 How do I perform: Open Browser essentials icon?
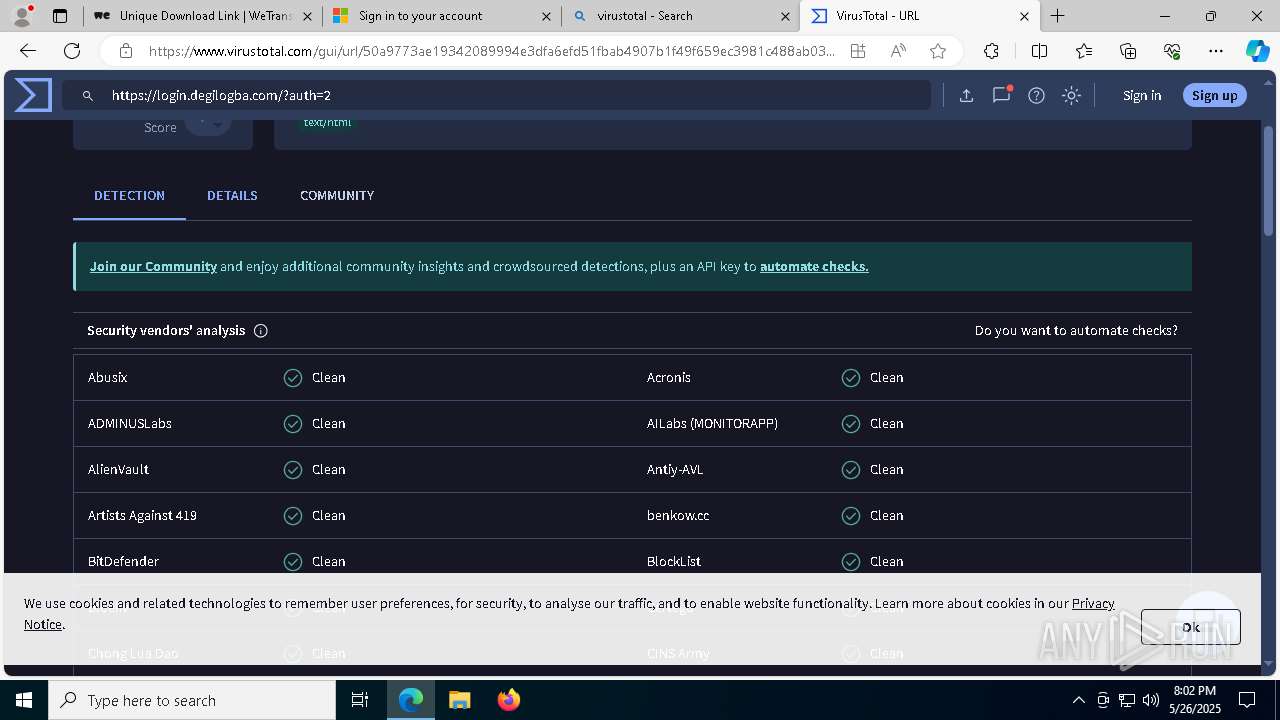coord(1172,51)
